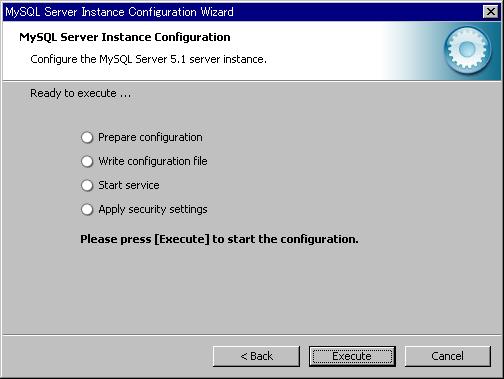Viewport: 504px width, 379px height.
Task: Select the Start service step indicator circle
Action: pyautogui.click(x=87, y=185)
